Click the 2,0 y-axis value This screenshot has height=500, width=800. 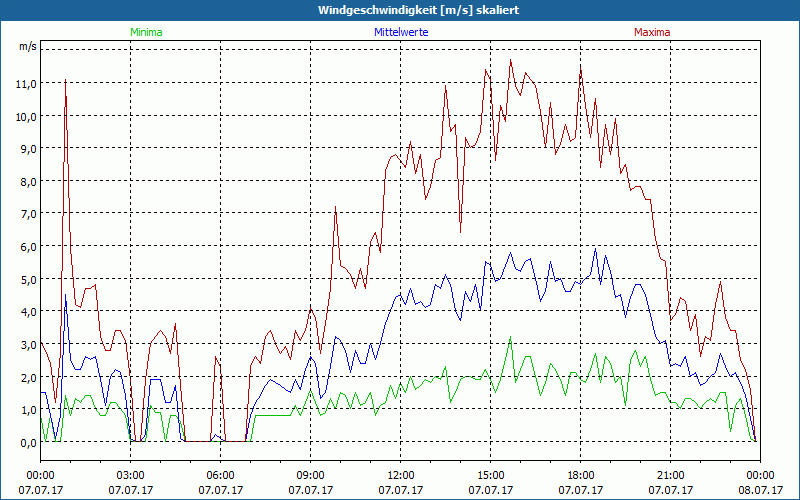tap(28, 378)
